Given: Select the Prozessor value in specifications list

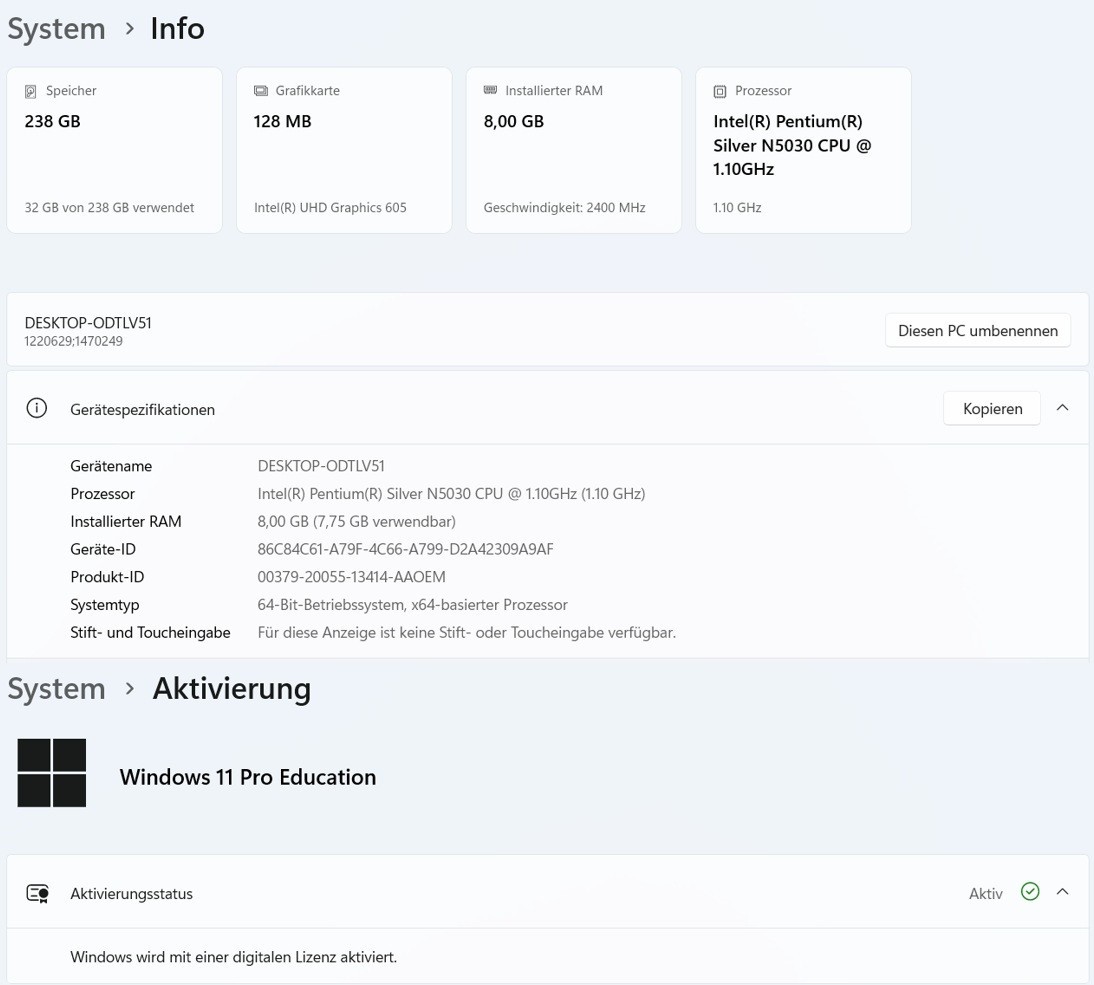Looking at the screenshot, I should tap(451, 494).
